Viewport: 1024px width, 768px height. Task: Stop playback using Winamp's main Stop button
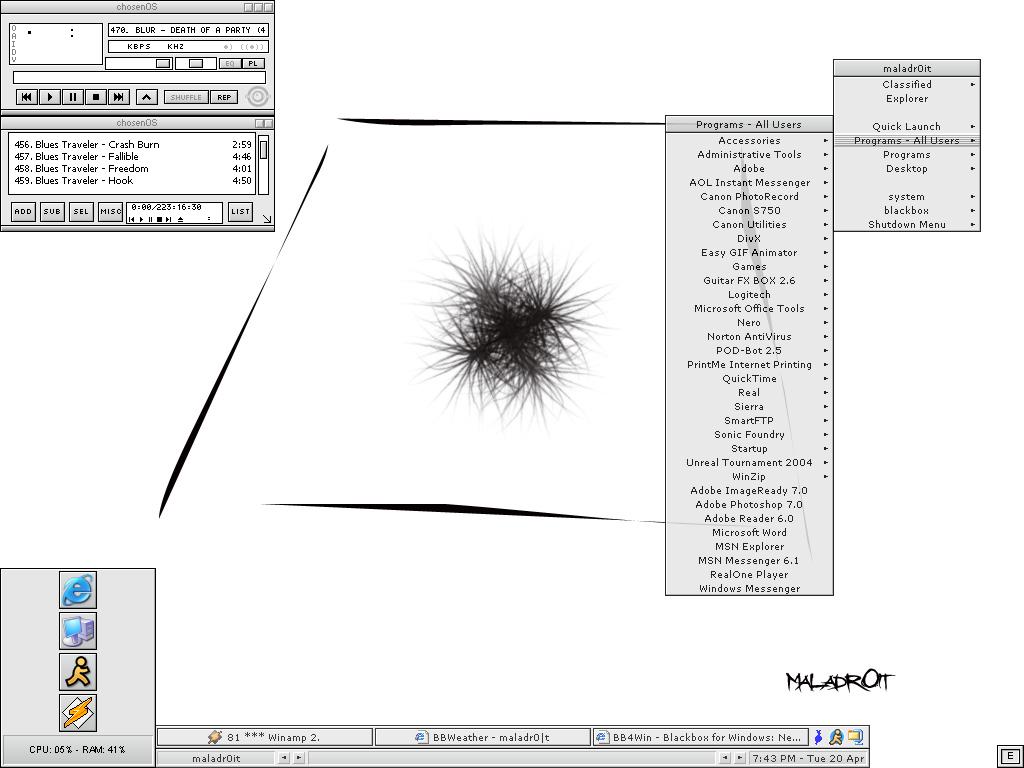point(96,97)
